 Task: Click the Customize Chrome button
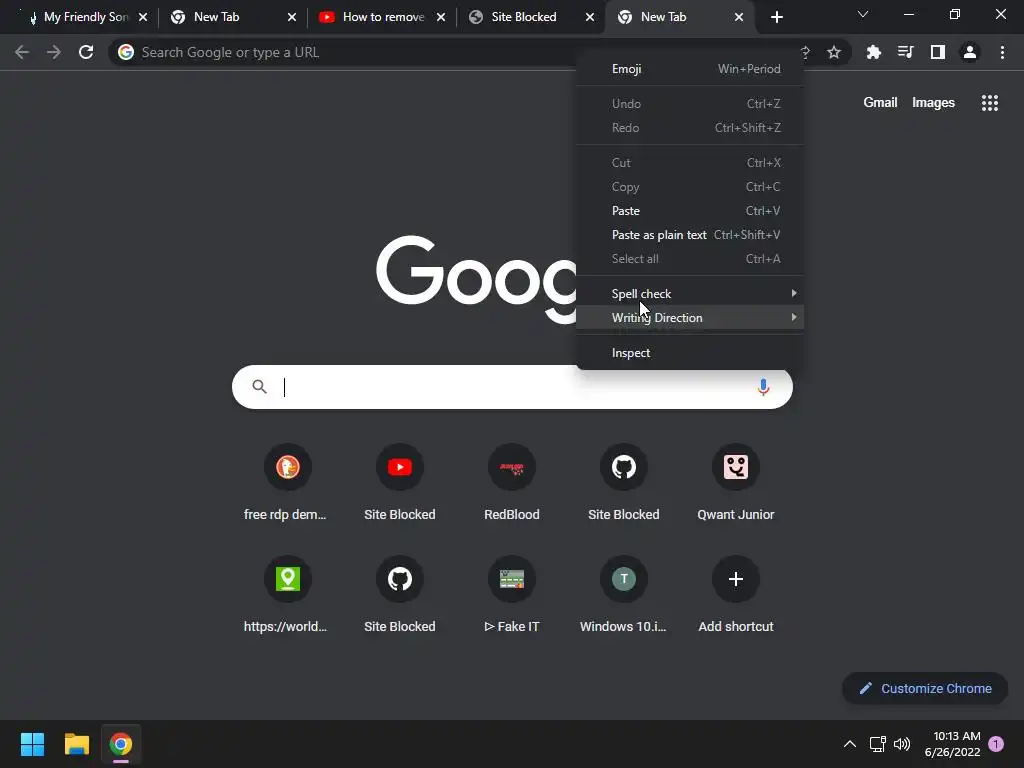925,688
